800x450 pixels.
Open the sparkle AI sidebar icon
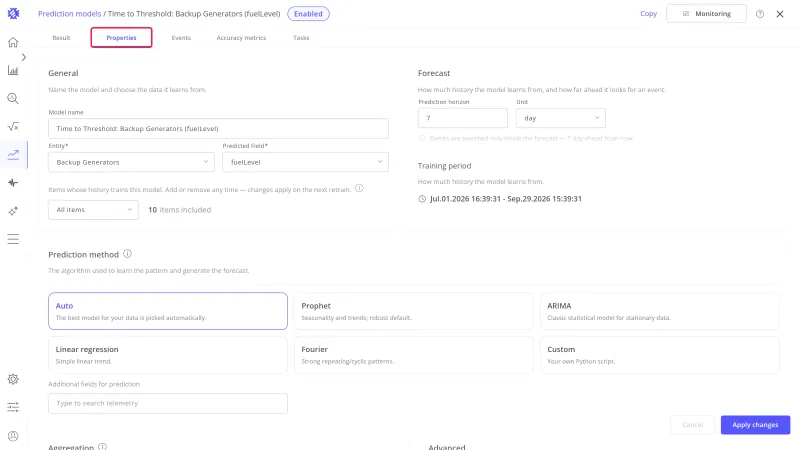coord(13,211)
